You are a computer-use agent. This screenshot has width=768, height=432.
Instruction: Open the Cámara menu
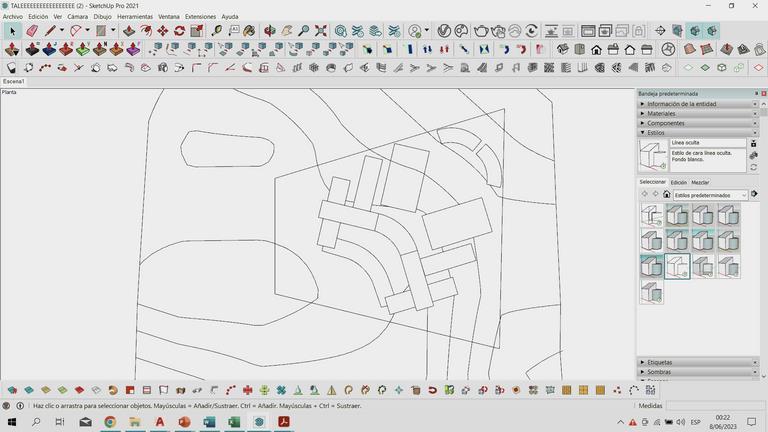(x=77, y=17)
